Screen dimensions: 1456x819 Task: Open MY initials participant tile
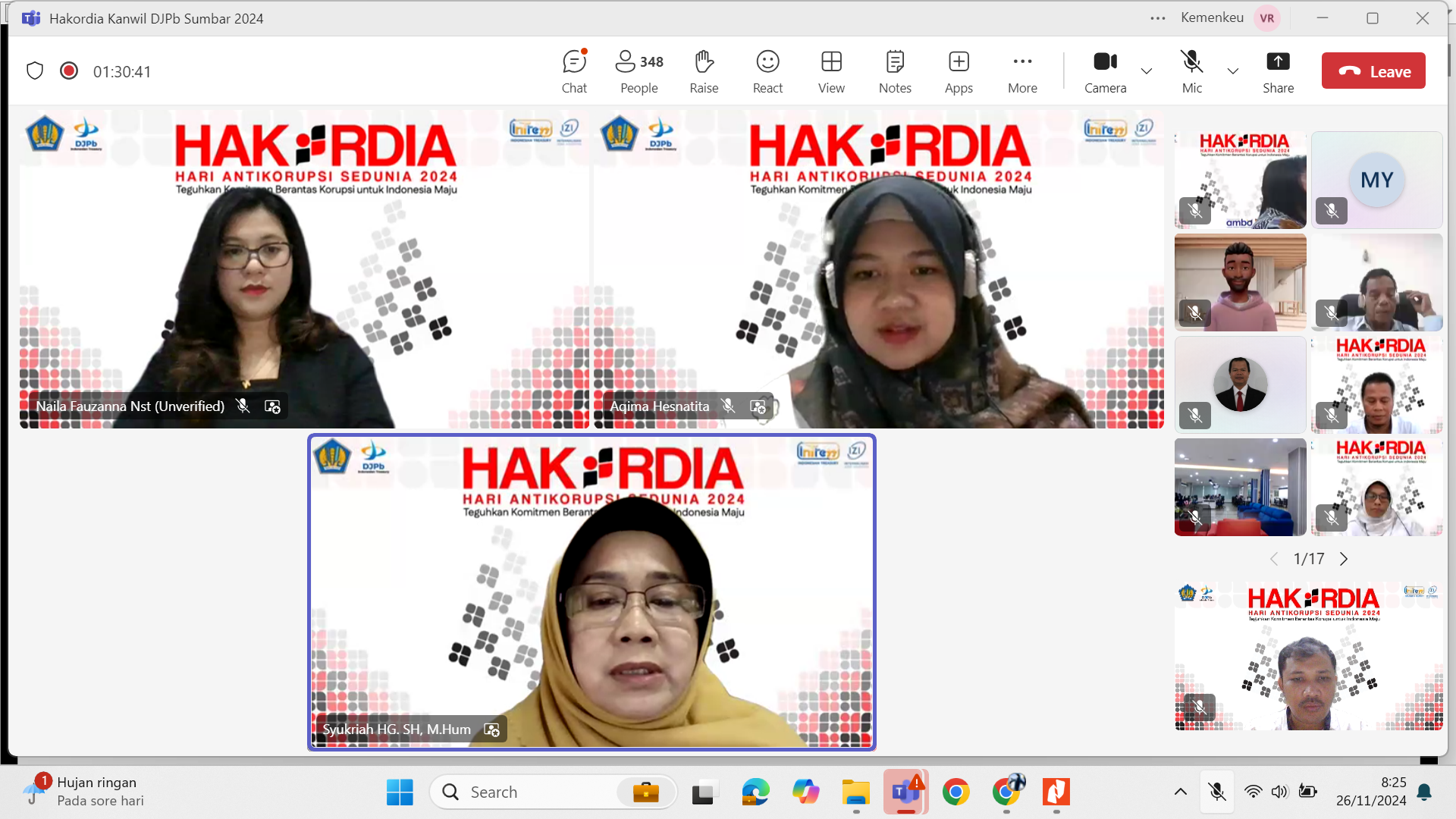[1376, 180]
